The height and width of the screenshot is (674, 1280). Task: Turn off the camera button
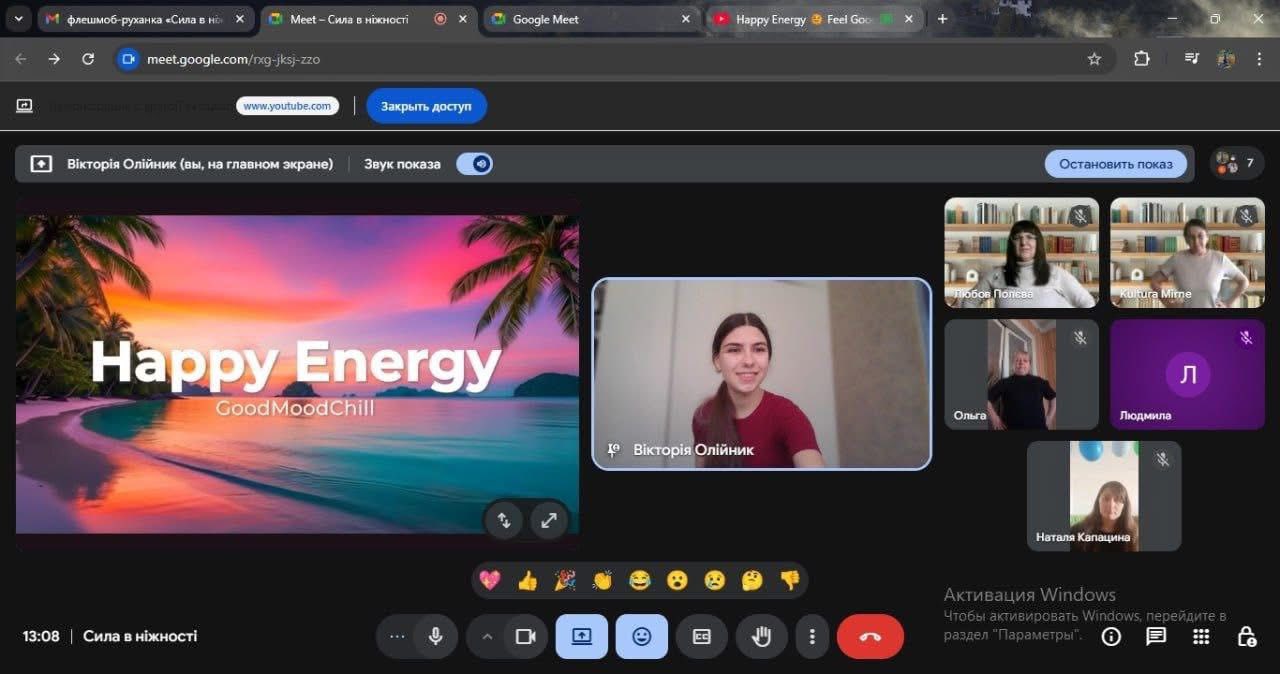tap(525, 637)
